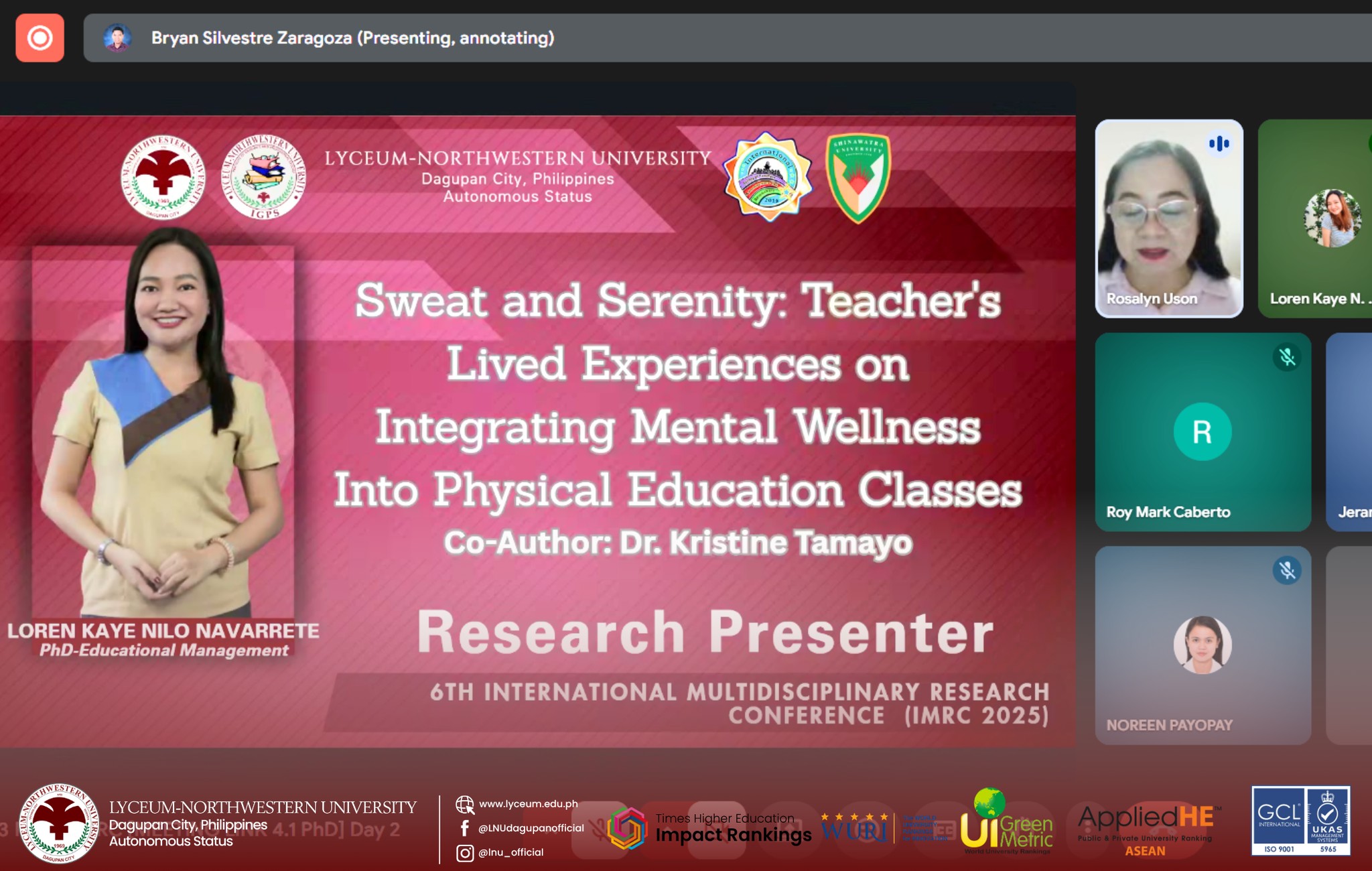Click the gold star-shaped International conference logo

768,178
